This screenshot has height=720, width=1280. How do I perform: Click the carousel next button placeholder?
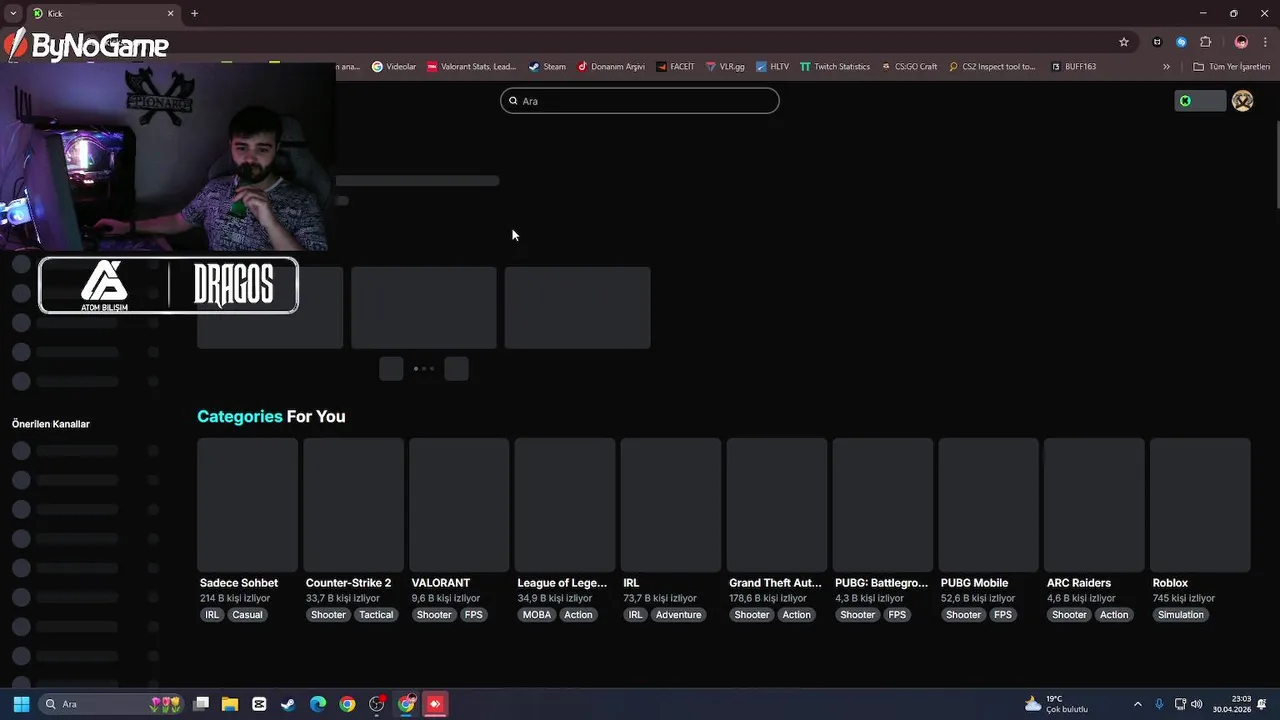tap(456, 369)
